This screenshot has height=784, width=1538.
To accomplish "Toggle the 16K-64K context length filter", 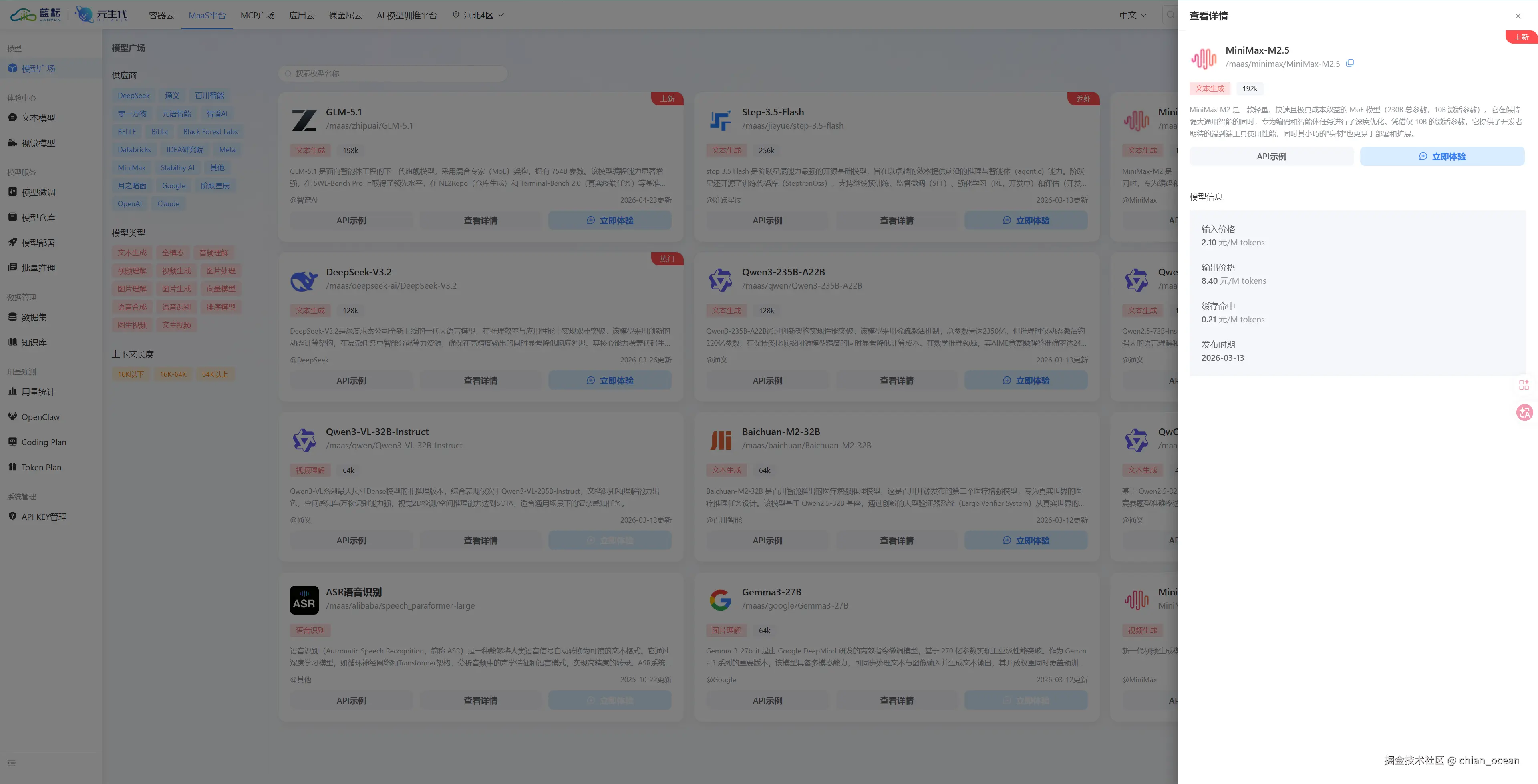I will pos(173,374).
